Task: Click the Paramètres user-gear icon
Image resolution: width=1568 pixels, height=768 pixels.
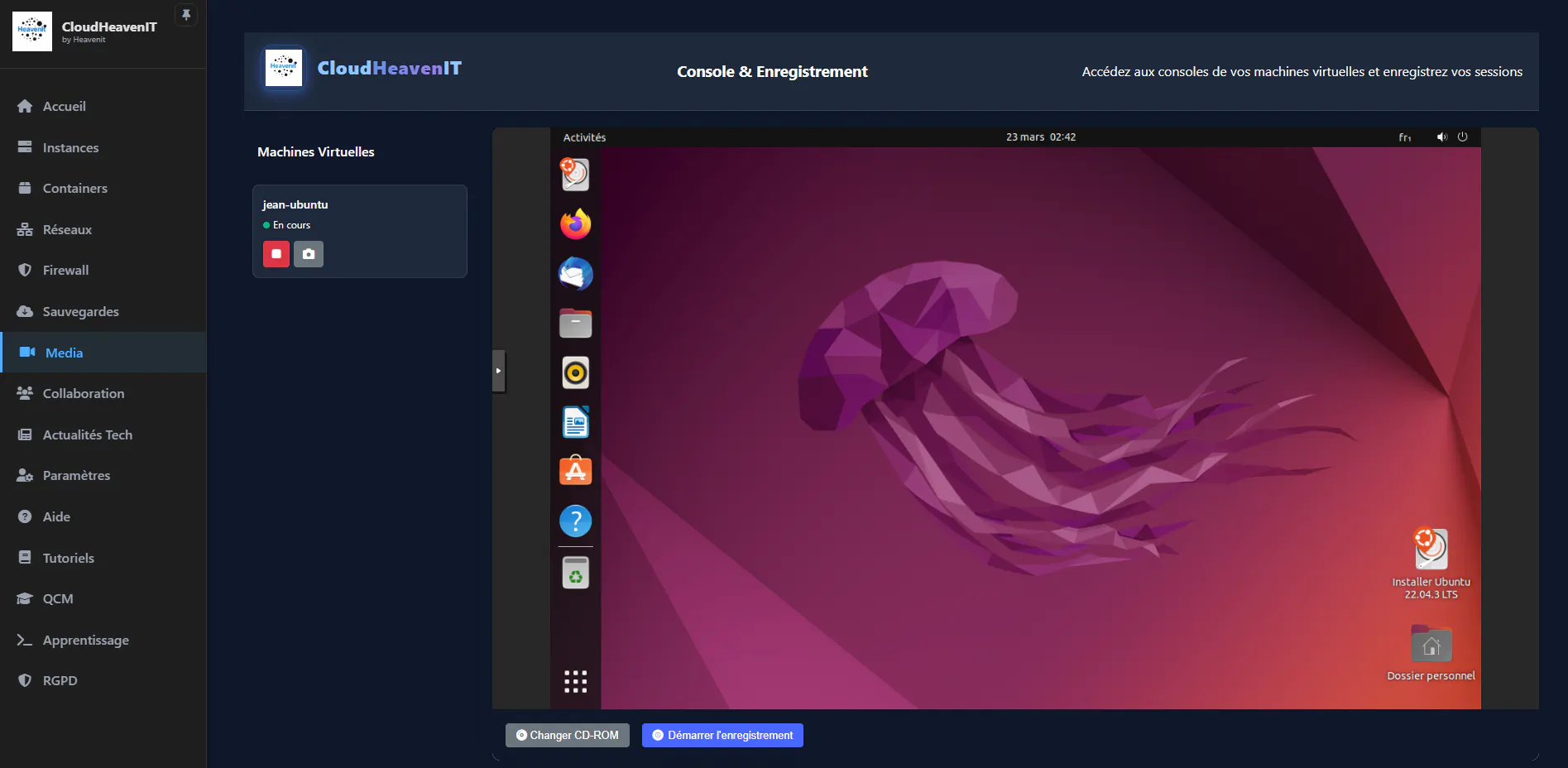Action: [25, 475]
